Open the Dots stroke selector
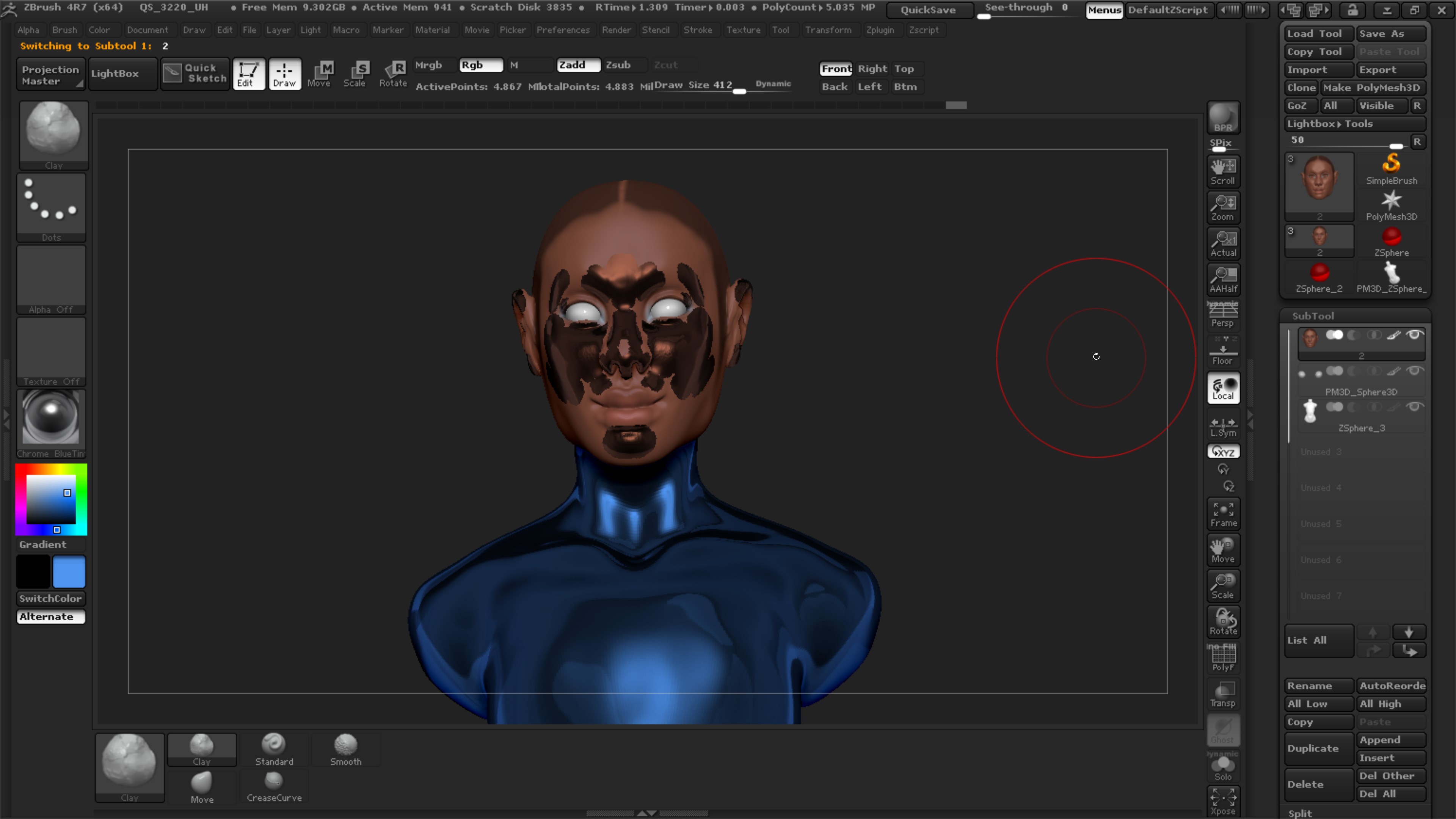 (x=52, y=207)
